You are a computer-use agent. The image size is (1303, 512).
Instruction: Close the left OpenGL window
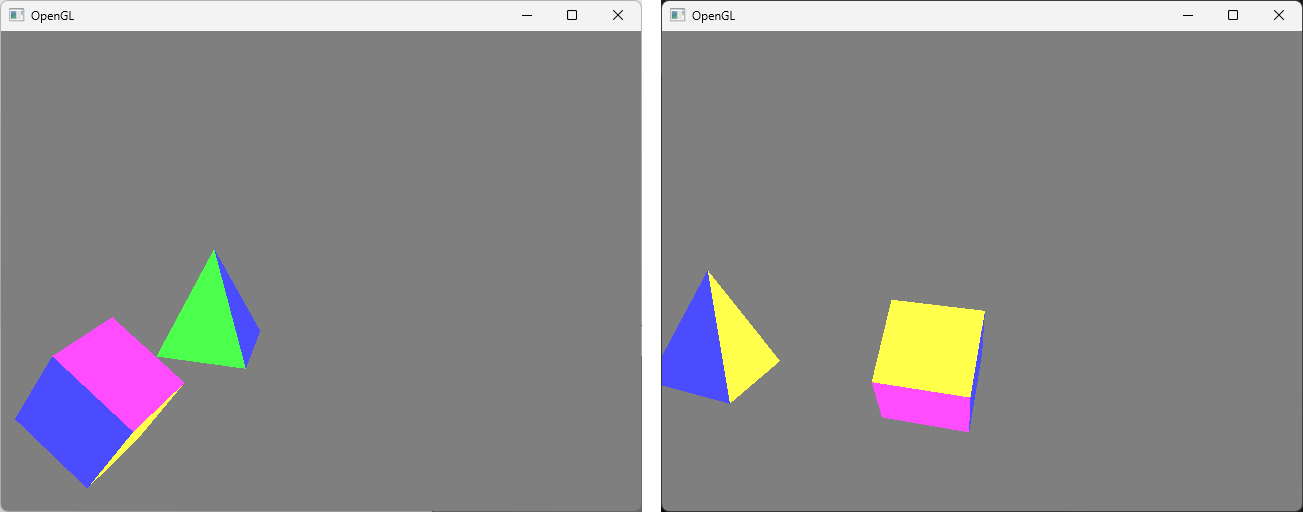tap(618, 15)
